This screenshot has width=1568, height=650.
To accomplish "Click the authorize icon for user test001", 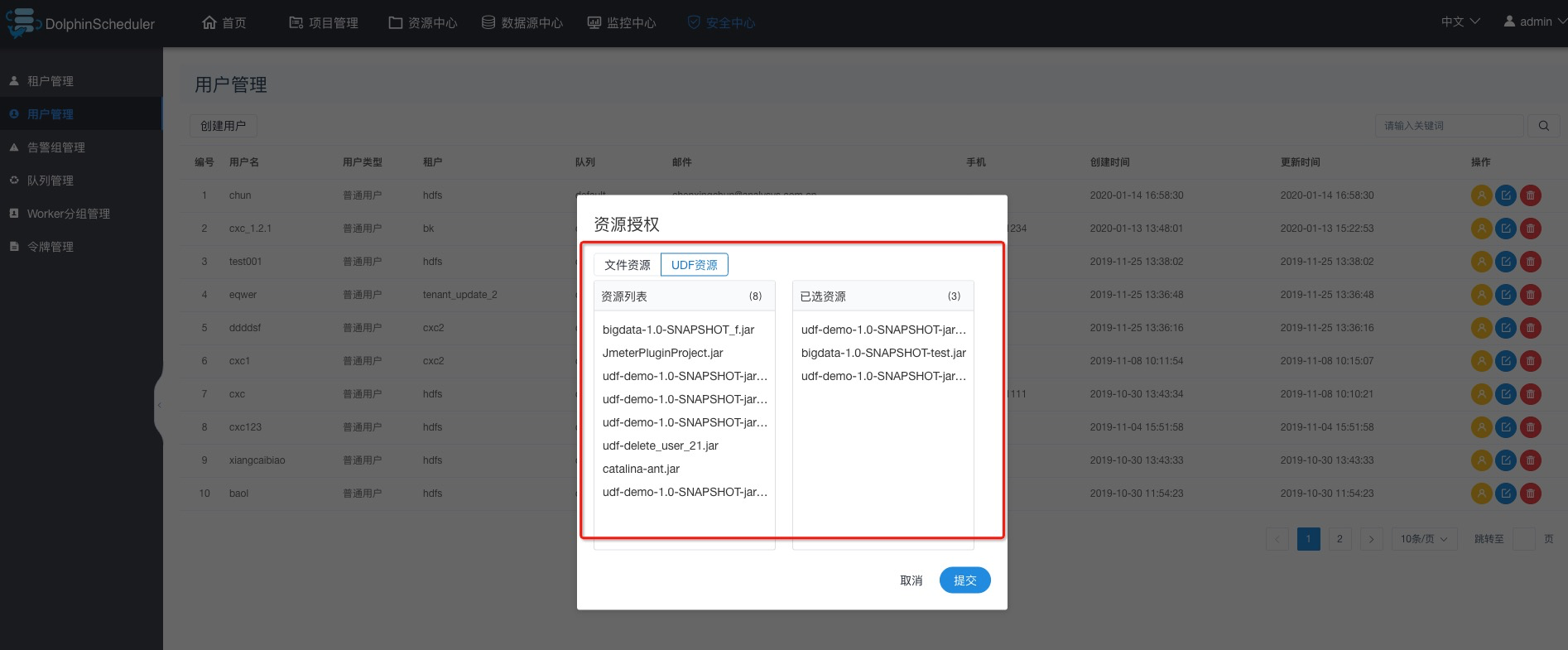I will pos(1481,262).
